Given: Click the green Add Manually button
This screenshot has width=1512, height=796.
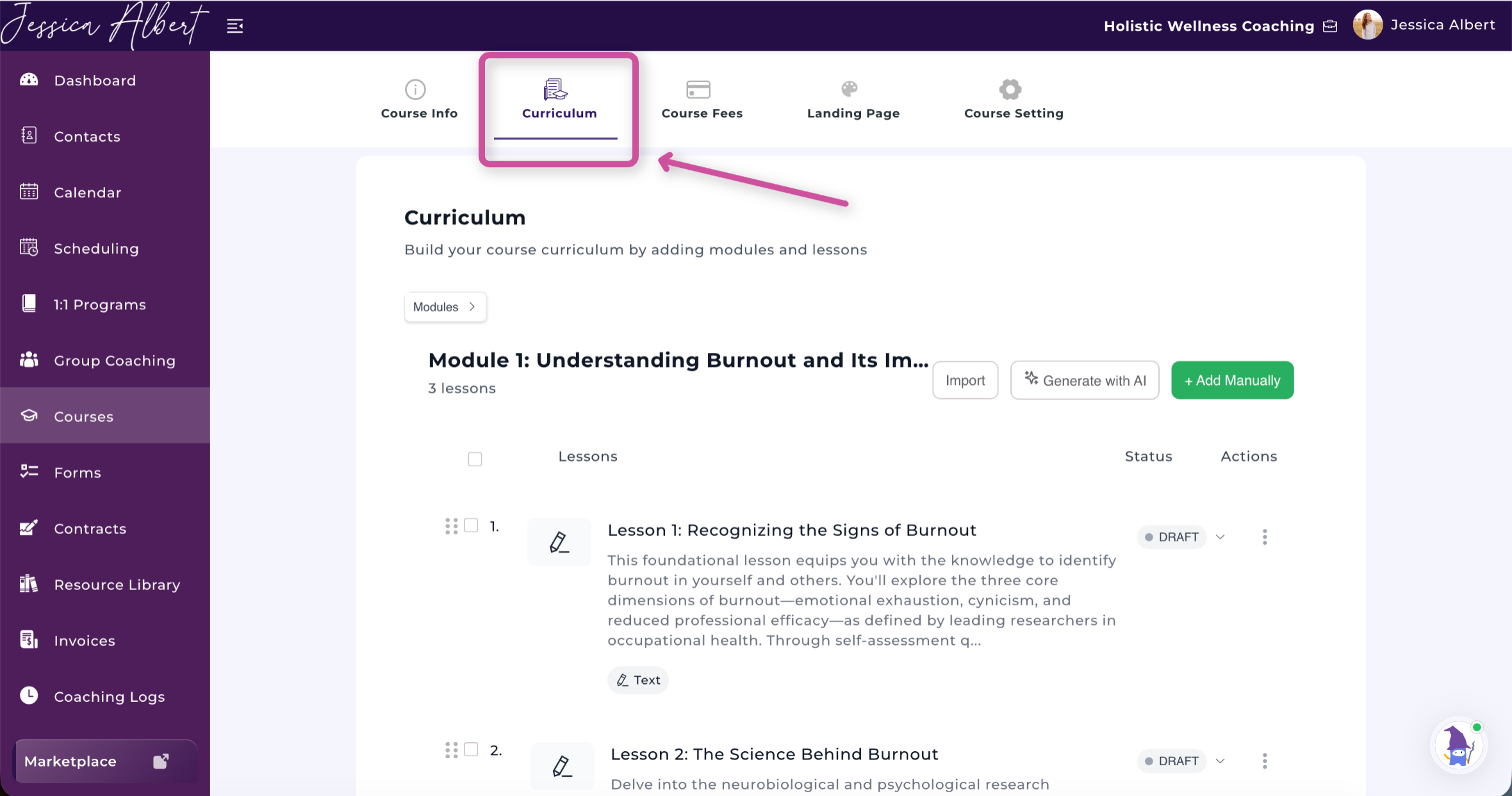Looking at the screenshot, I should point(1232,380).
